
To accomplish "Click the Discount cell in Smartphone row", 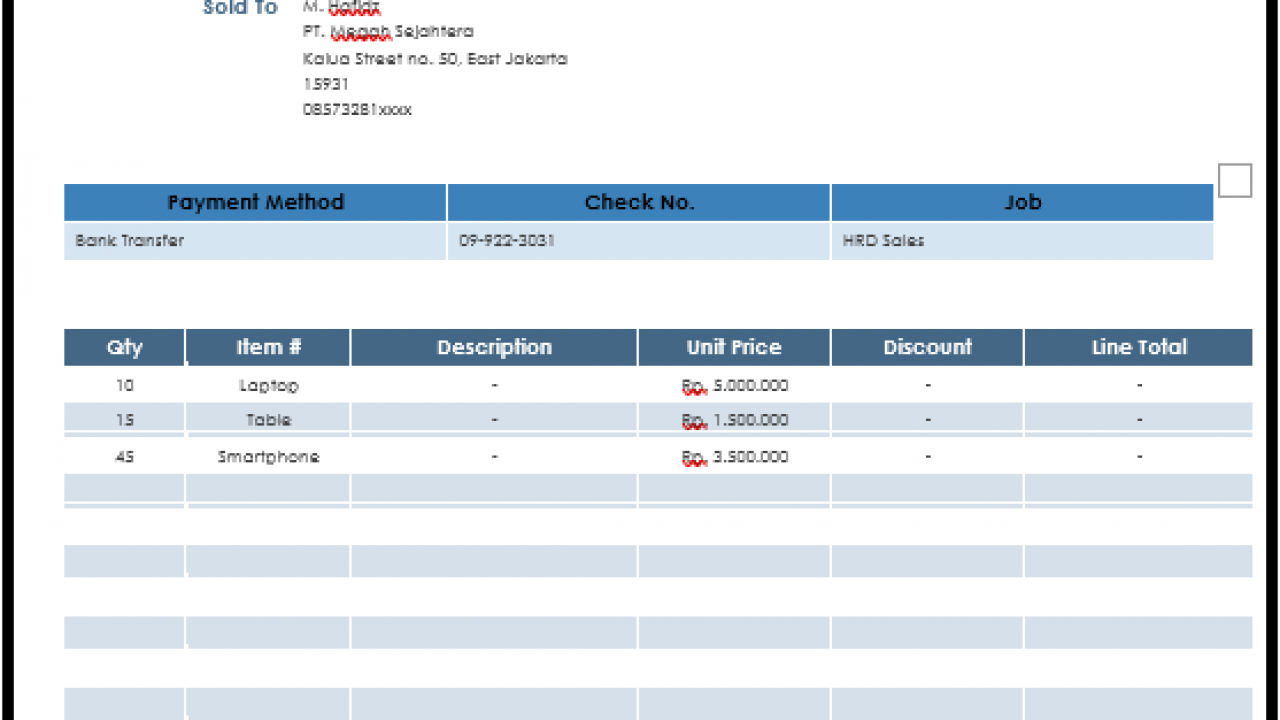I will 927,456.
